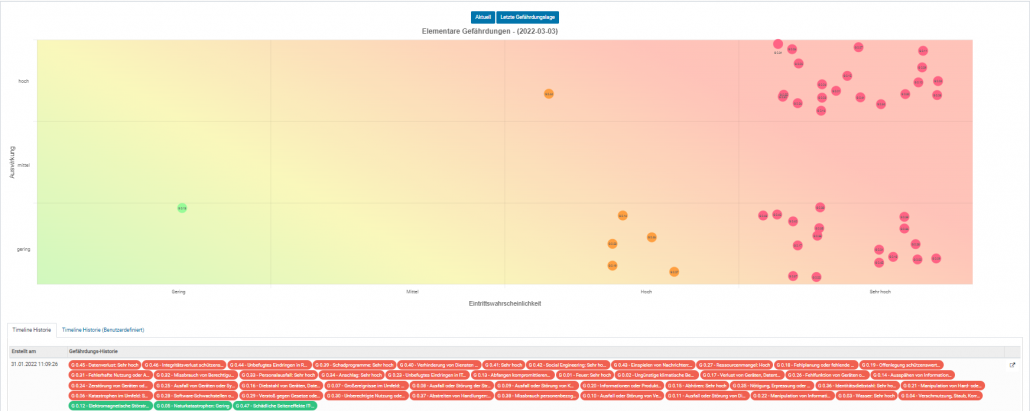This screenshot has height=411, width=1030.
Task: Open the Timeline Historie (Benutzerdefiniert) tab
Action: (x=107, y=329)
